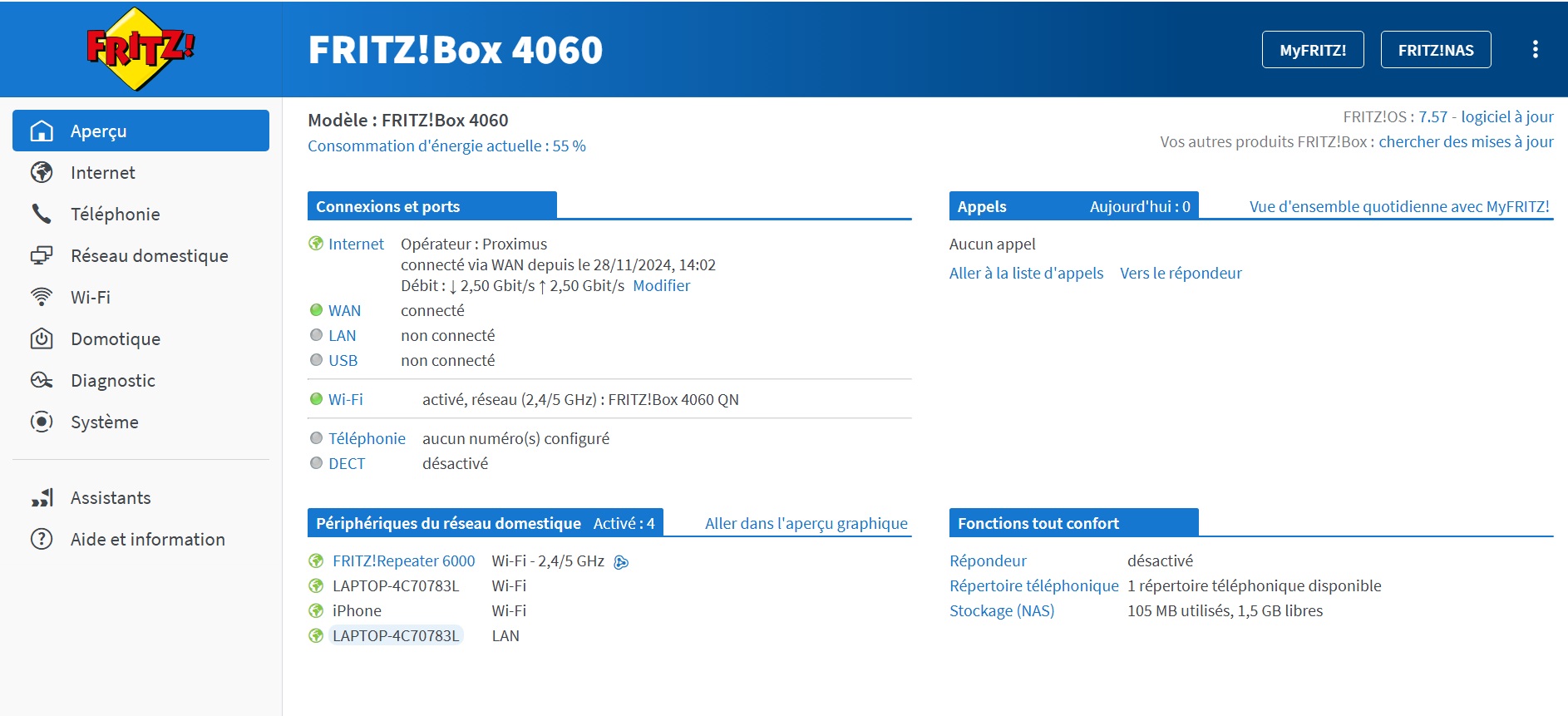Open the Wi-Fi link in Connexions et ports

point(345,399)
